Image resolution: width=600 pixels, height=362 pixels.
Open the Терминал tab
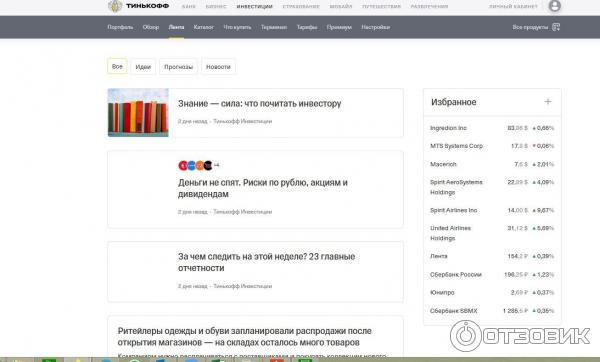[x=274, y=27]
